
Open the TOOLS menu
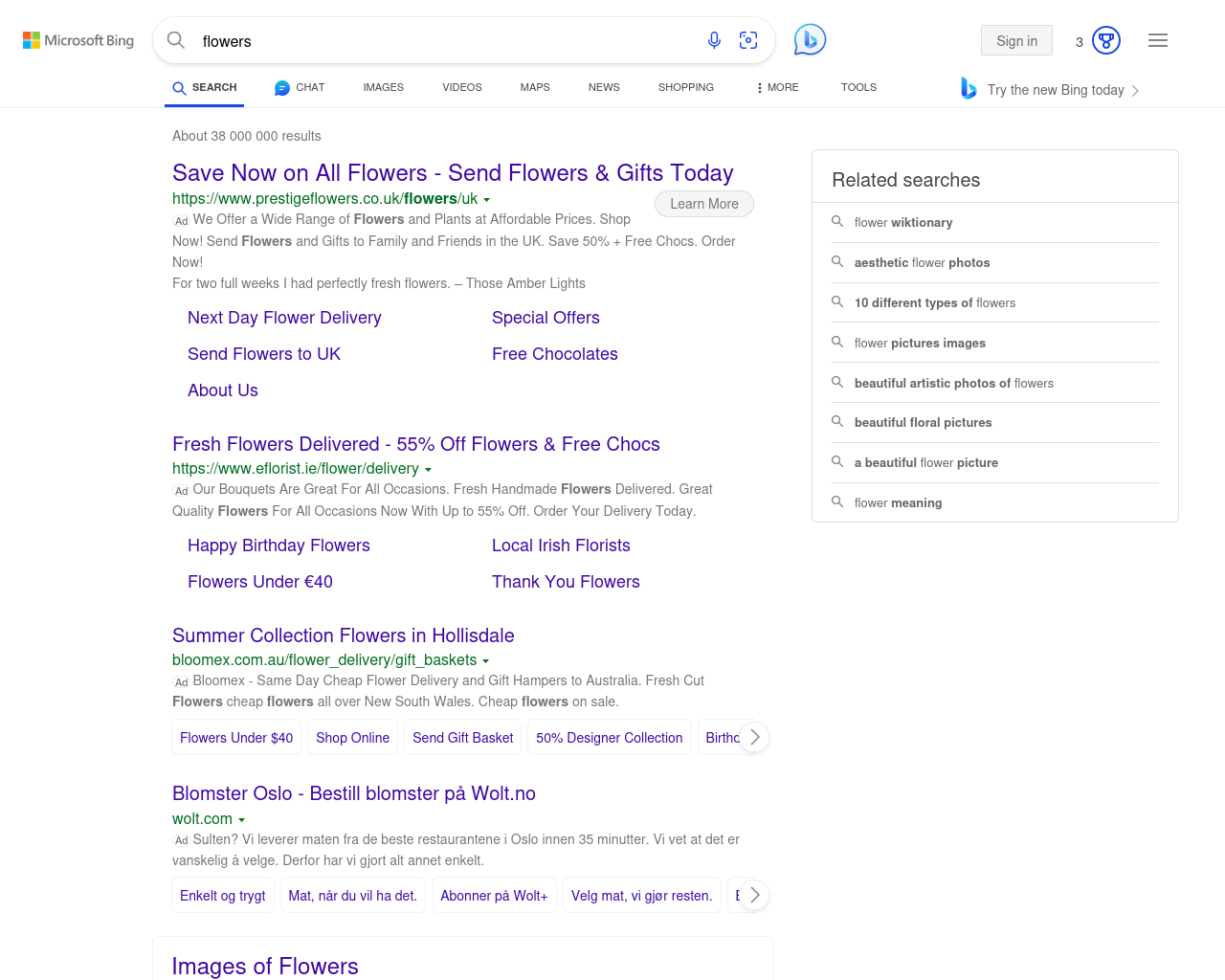tap(858, 87)
